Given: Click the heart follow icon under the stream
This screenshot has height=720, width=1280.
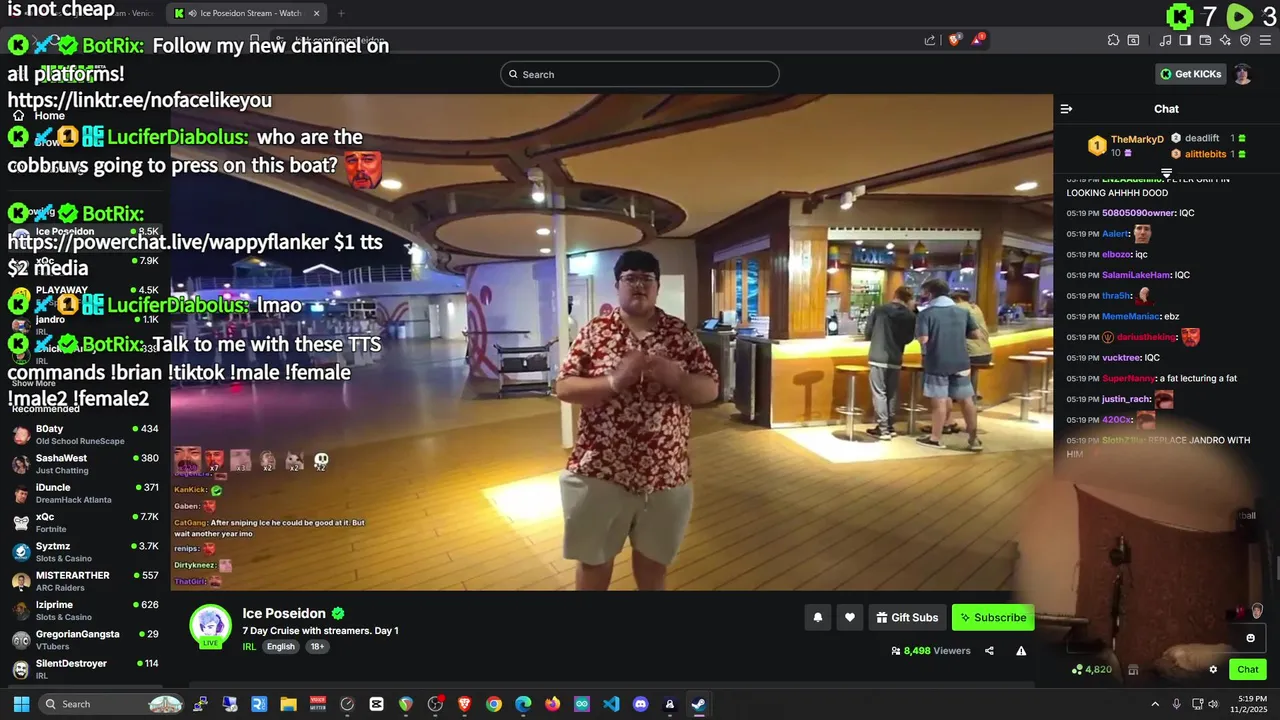Looking at the screenshot, I should pos(850,618).
